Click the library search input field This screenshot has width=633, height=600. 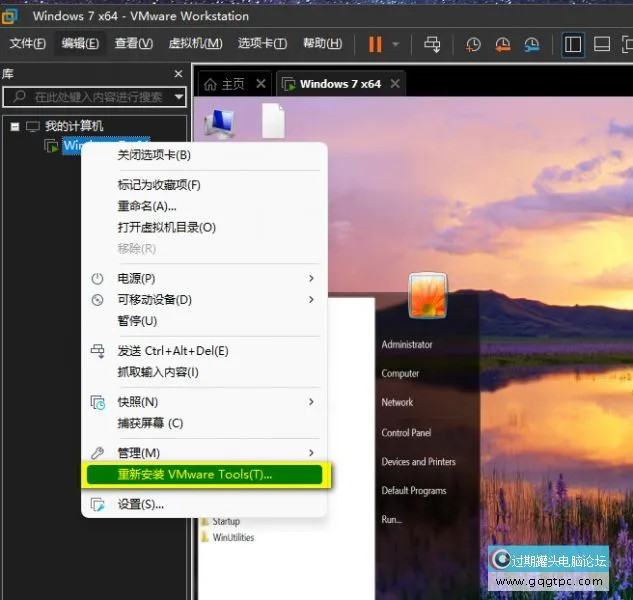[x=90, y=97]
